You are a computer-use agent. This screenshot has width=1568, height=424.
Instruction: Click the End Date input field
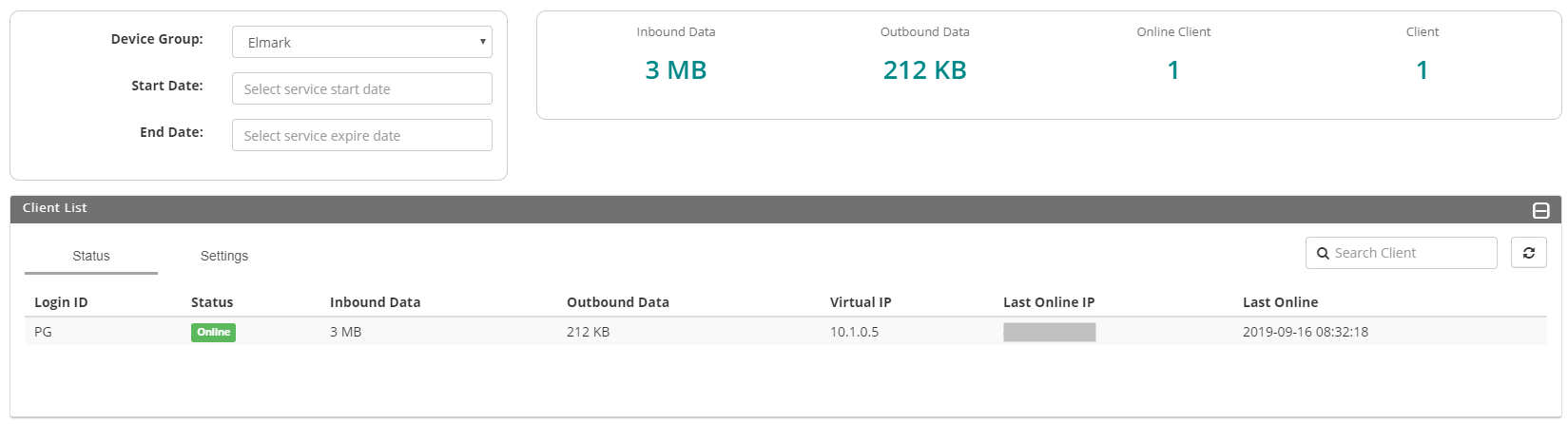(x=361, y=135)
